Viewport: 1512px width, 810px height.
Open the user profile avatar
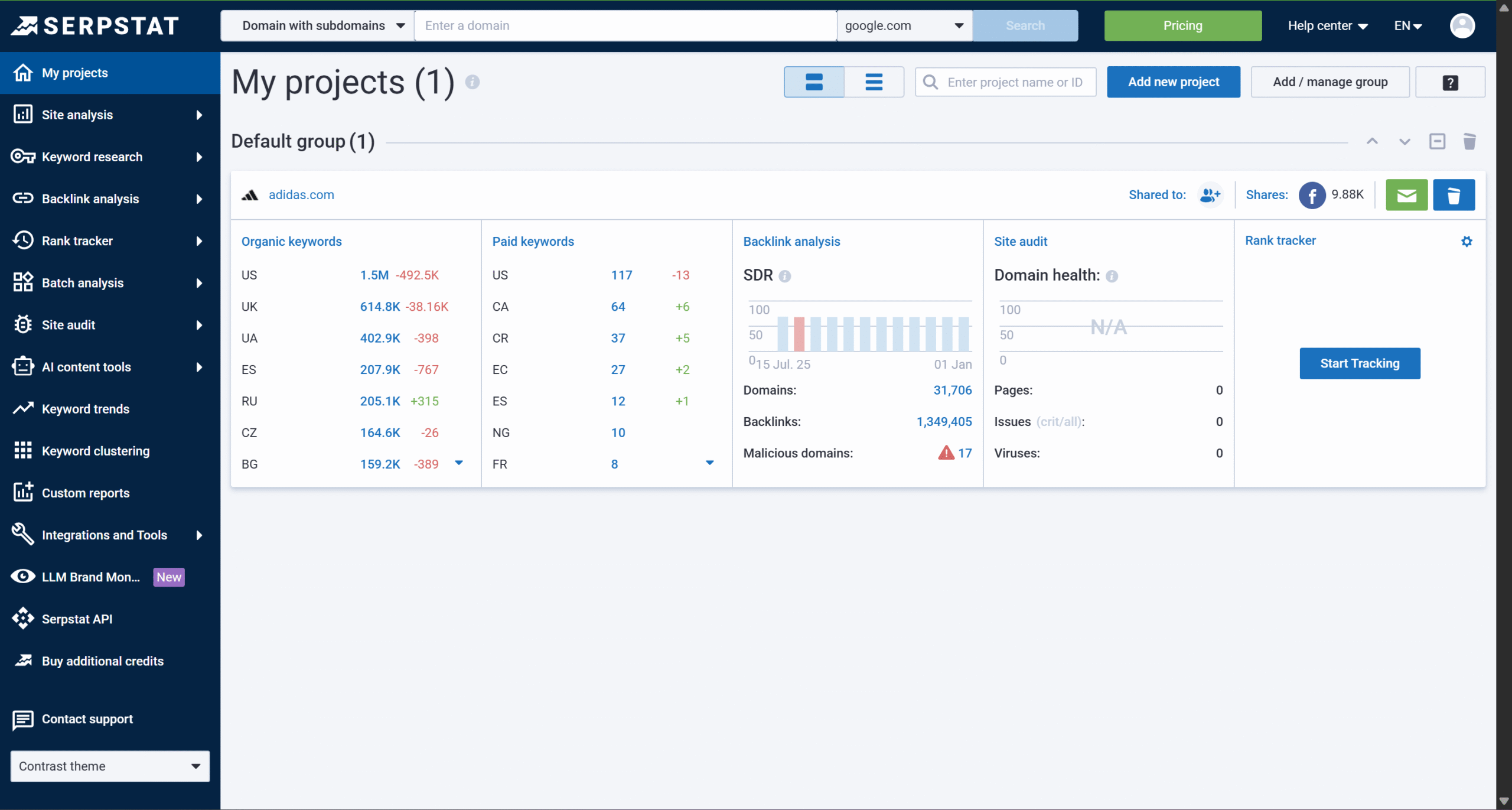click(1463, 25)
